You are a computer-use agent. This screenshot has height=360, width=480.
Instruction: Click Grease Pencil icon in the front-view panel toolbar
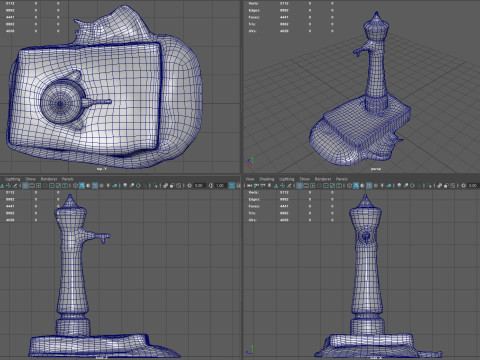[x=289, y=185]
